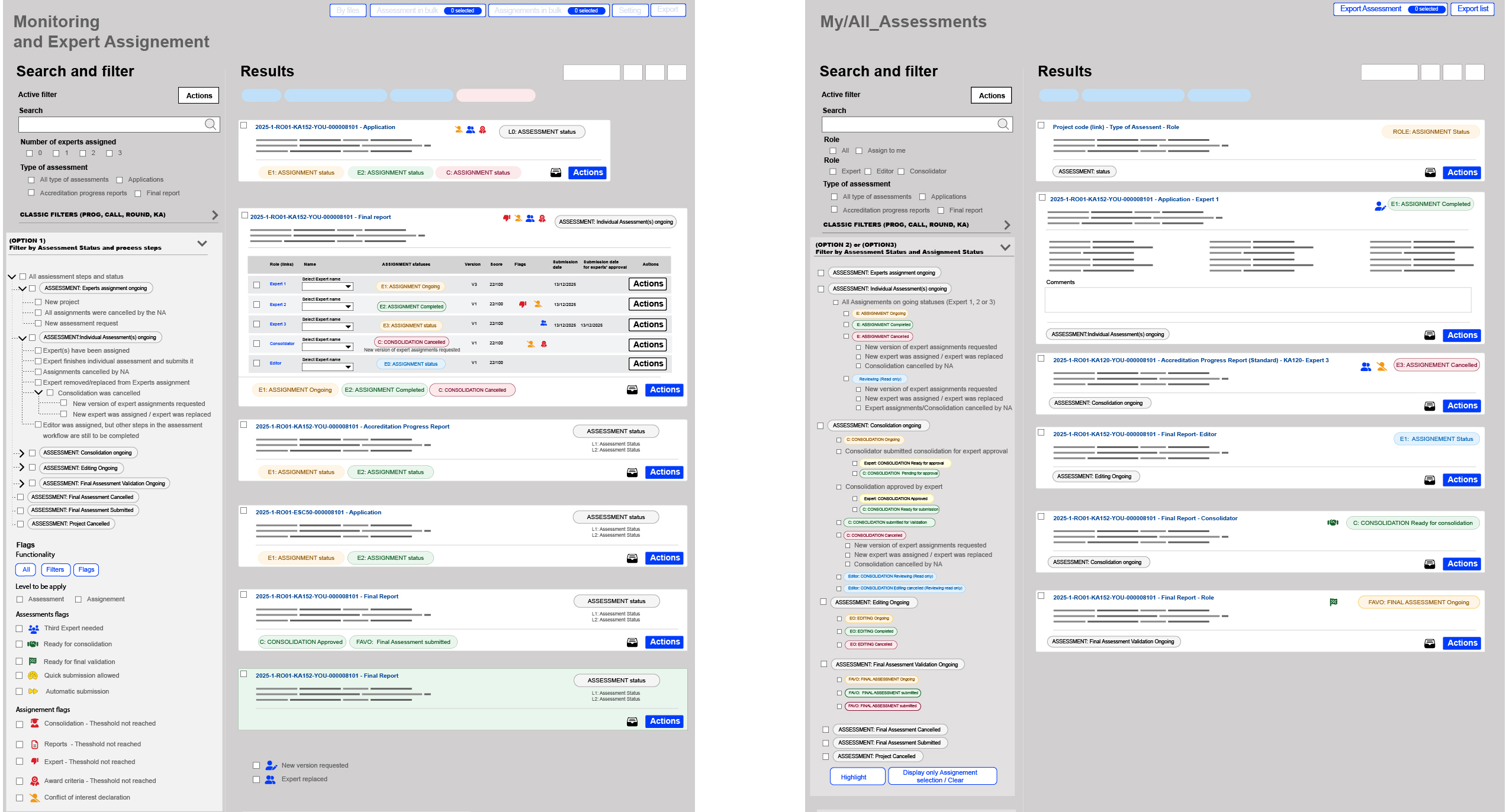
Task: Click Award criteria Threshold not reached icon
Action: pyautogui.click(x=35, y=781)
